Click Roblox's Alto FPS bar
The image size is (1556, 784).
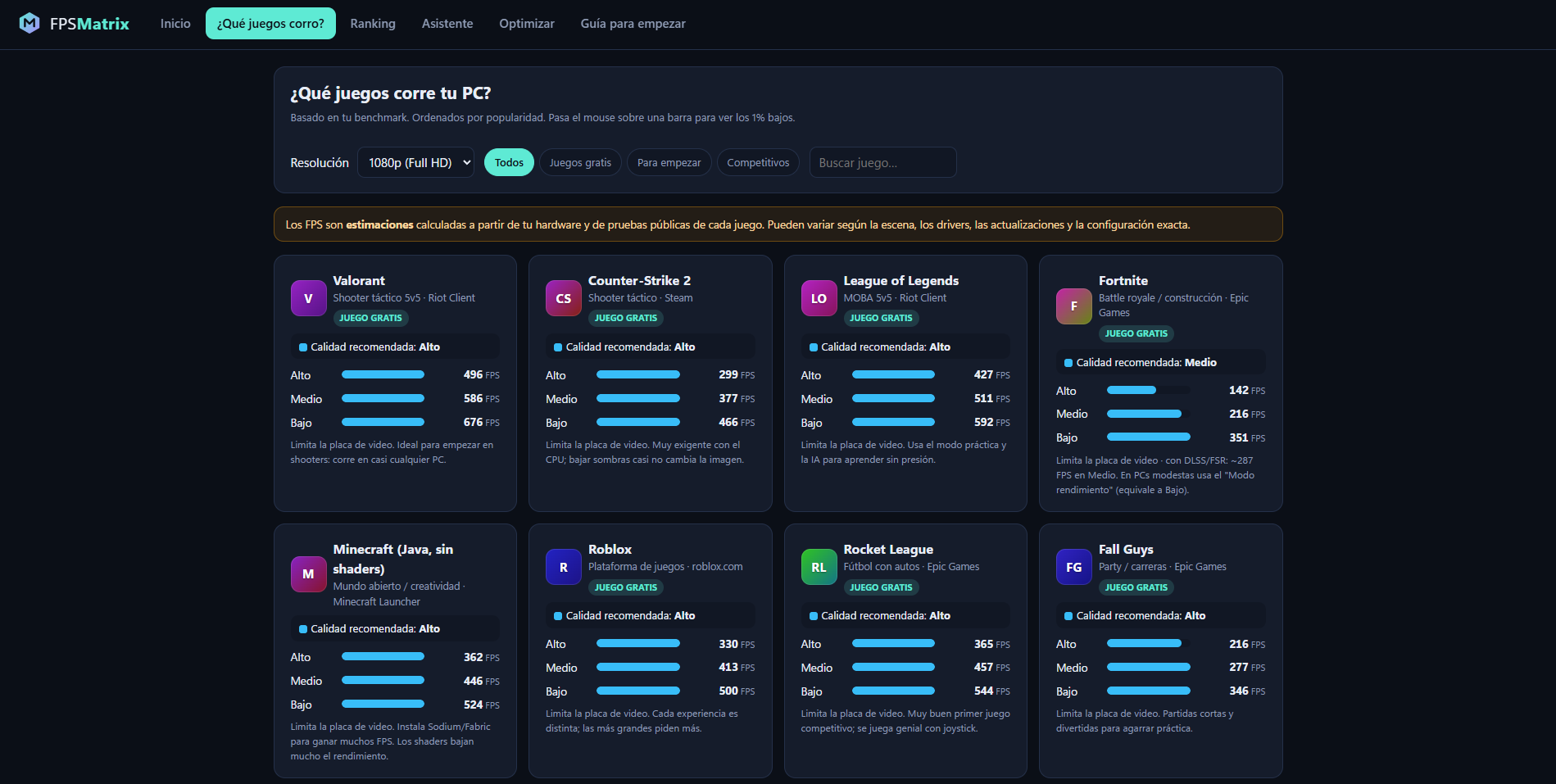click(638, 645)
